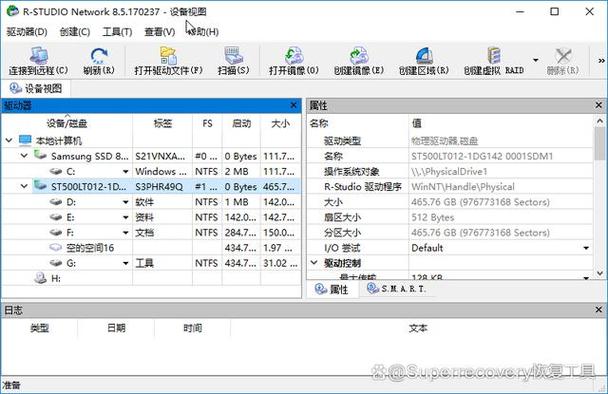Viewport: 608px width, 394px height.
Task: Click the 512 Bytes sector size value
Action: (x=501, y=217)
